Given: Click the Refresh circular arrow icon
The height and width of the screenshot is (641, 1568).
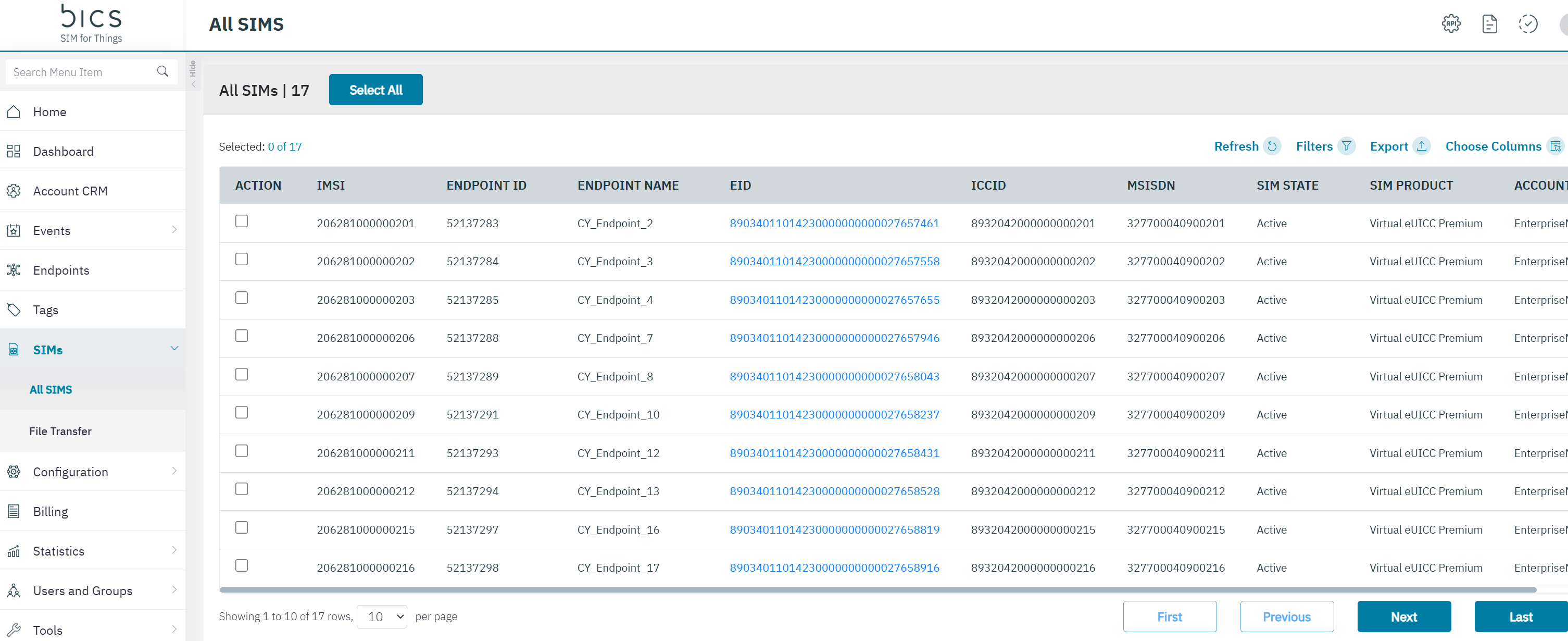Looking at the screenshot, I should coord(1272,146).
